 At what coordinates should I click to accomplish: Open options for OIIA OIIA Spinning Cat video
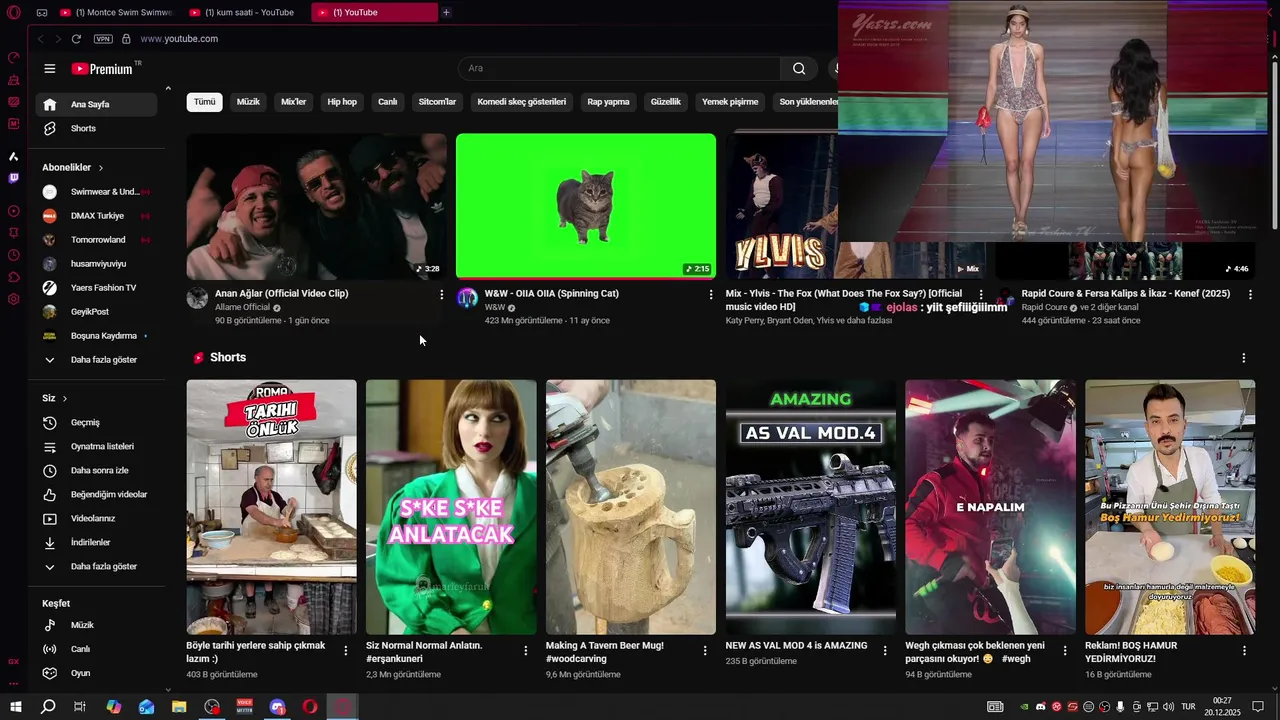pos(710,294)
